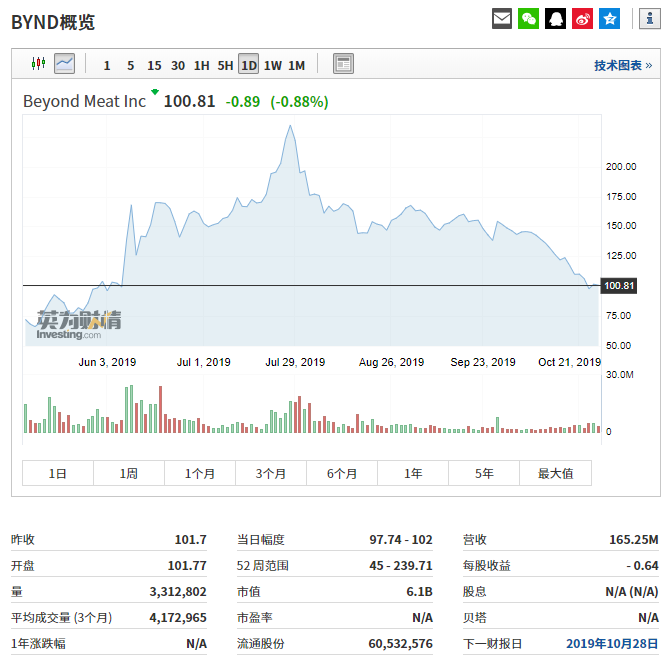
Task: Show the 1个月 time range
Action: [x=200, y=473]
